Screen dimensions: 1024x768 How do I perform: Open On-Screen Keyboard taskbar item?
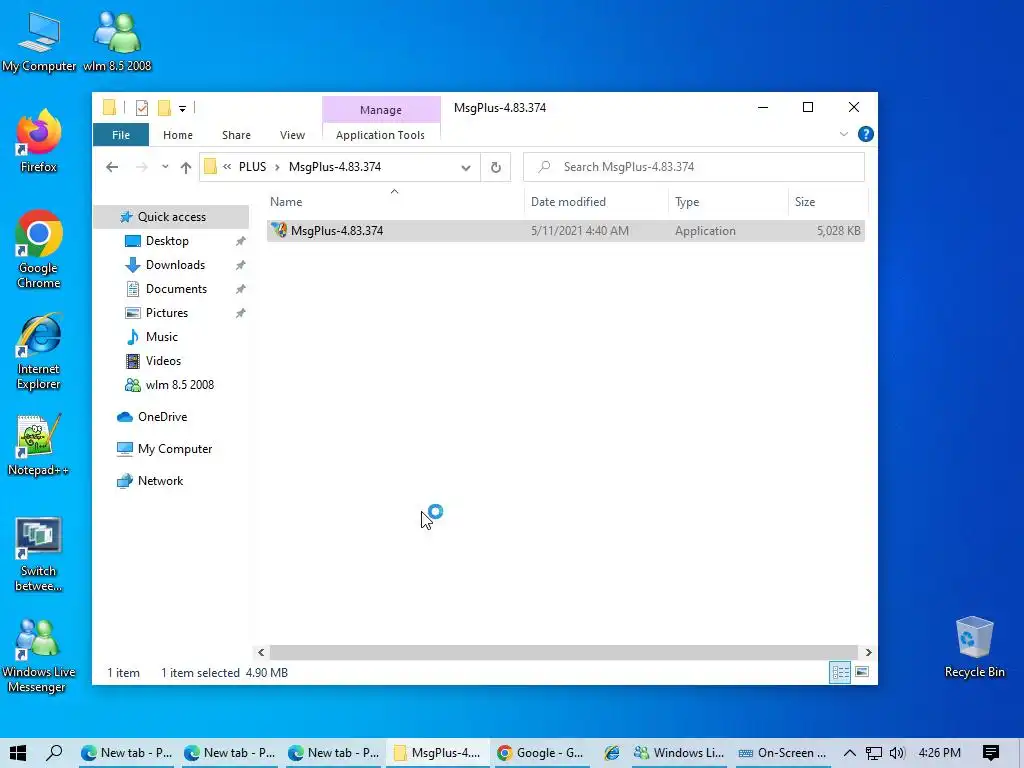pyautogui.click(x=783, y=753)
